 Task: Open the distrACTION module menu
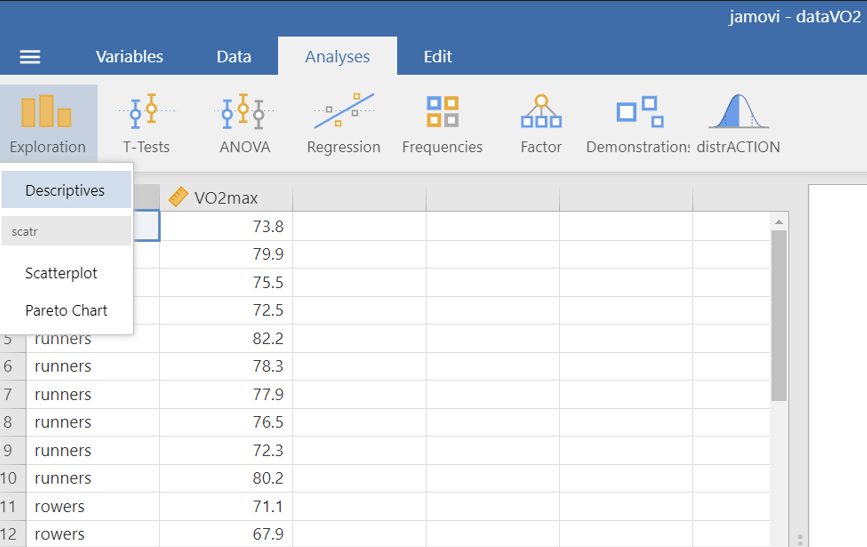738,123
